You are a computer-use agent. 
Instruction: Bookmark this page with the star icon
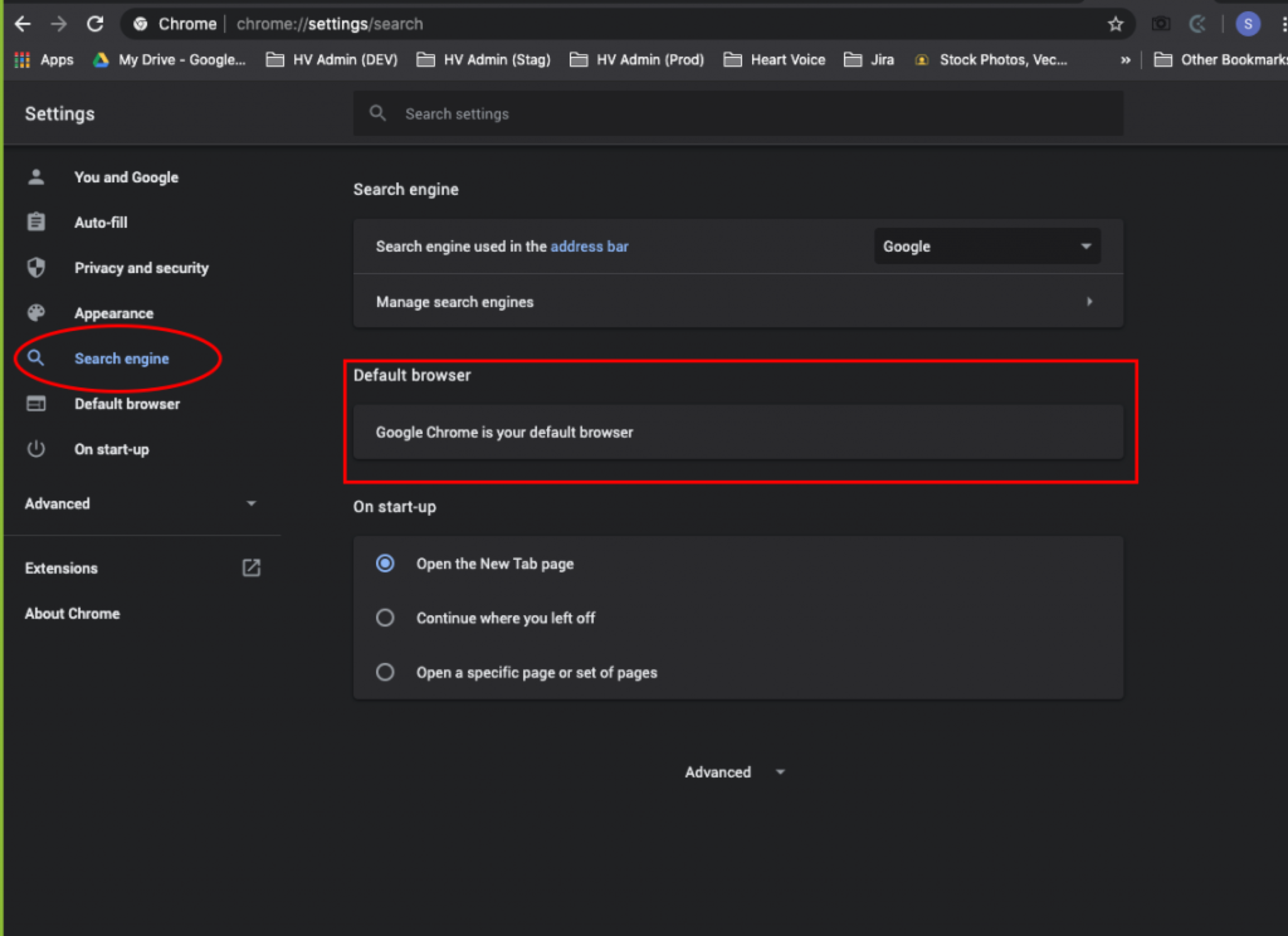1115,24
